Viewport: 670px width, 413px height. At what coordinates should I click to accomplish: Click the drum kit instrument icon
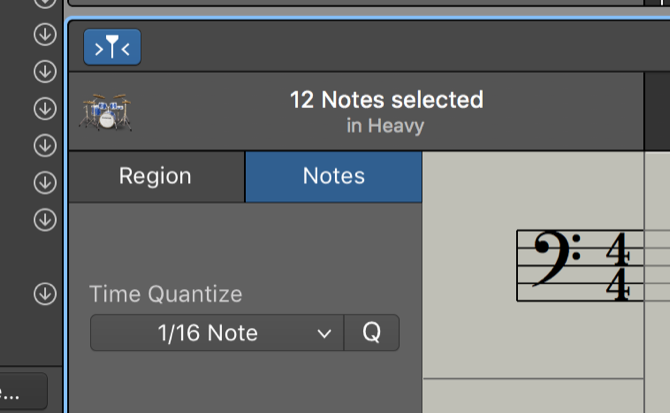tap(106, 112)
